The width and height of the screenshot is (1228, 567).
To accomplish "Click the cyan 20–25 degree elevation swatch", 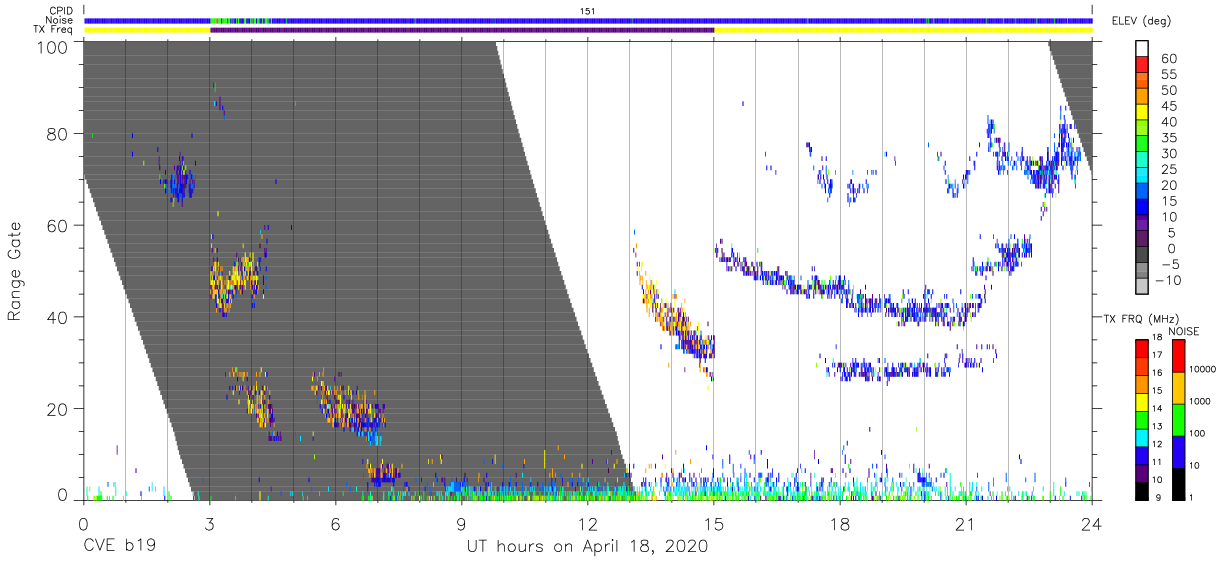I will pyautogui.click(x=1144, y=177).
